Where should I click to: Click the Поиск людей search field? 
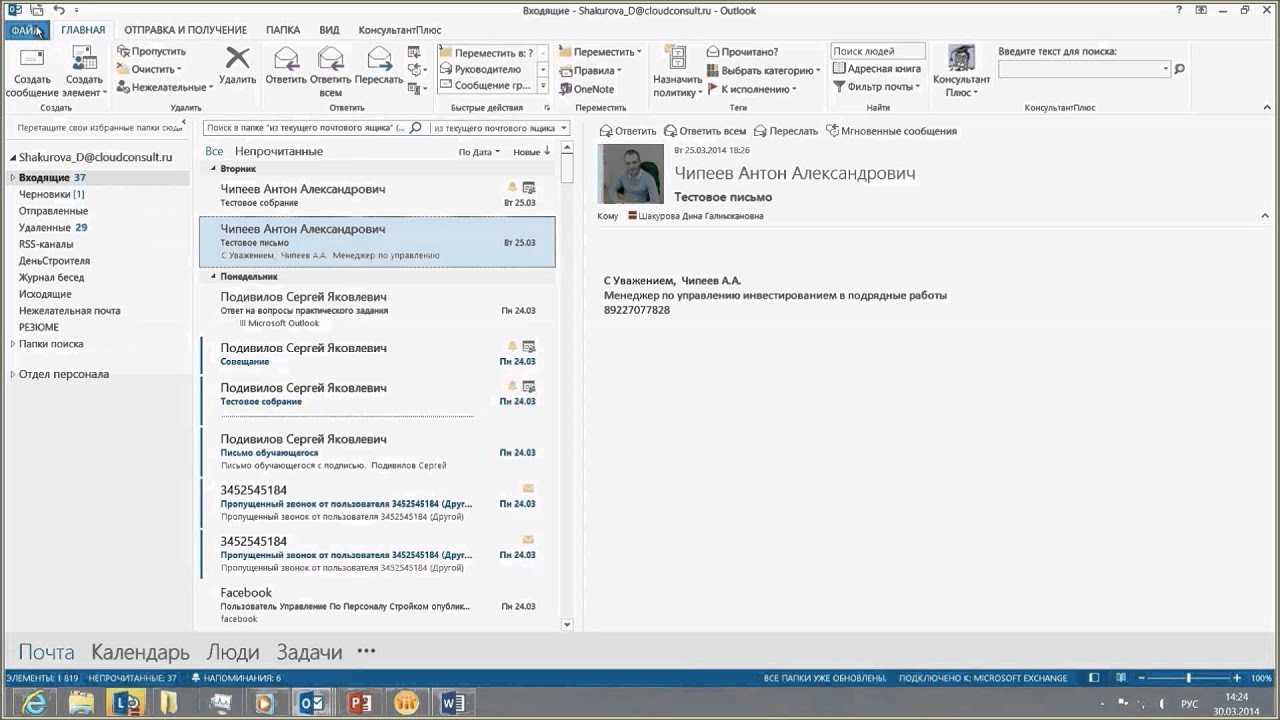877,51
